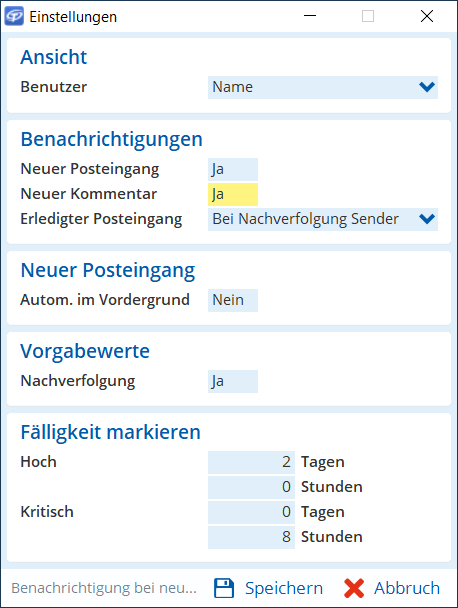Open the Benutzer Name combo box
The width and height of the screenshot is (458, 608).
click(323, 87)
